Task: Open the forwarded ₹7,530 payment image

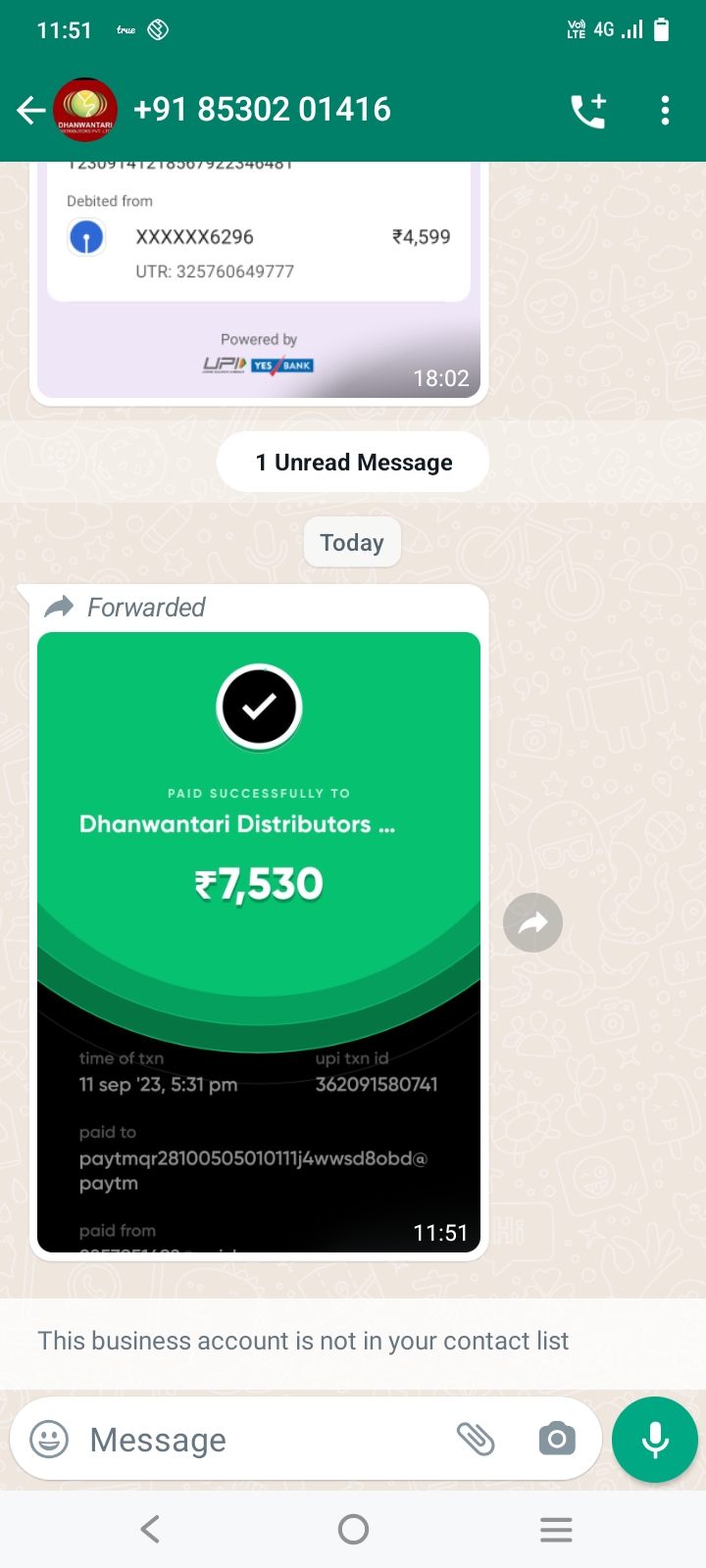Action: coord(259,943)
